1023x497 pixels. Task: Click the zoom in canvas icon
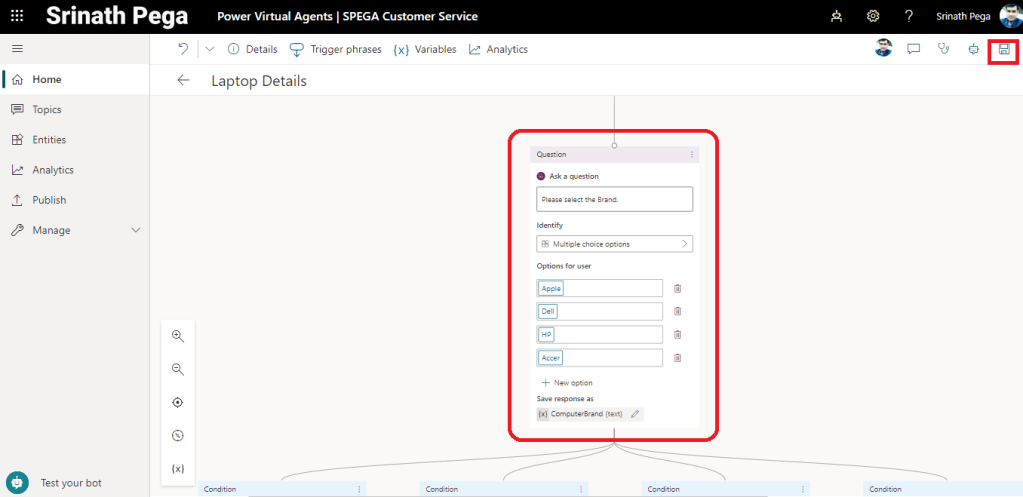pyautogui.click(x=178, y=337)
